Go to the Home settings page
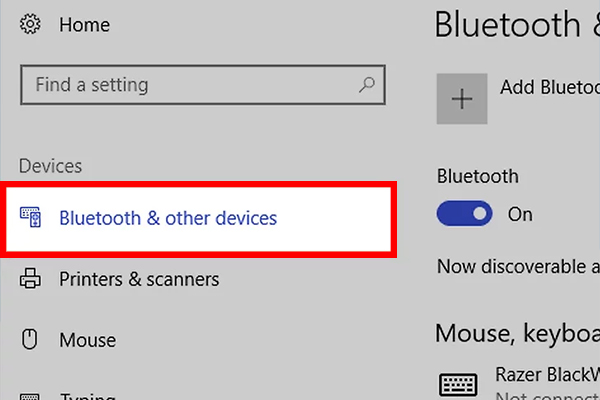This screenshot has height=400, width=600. point(84,25)
